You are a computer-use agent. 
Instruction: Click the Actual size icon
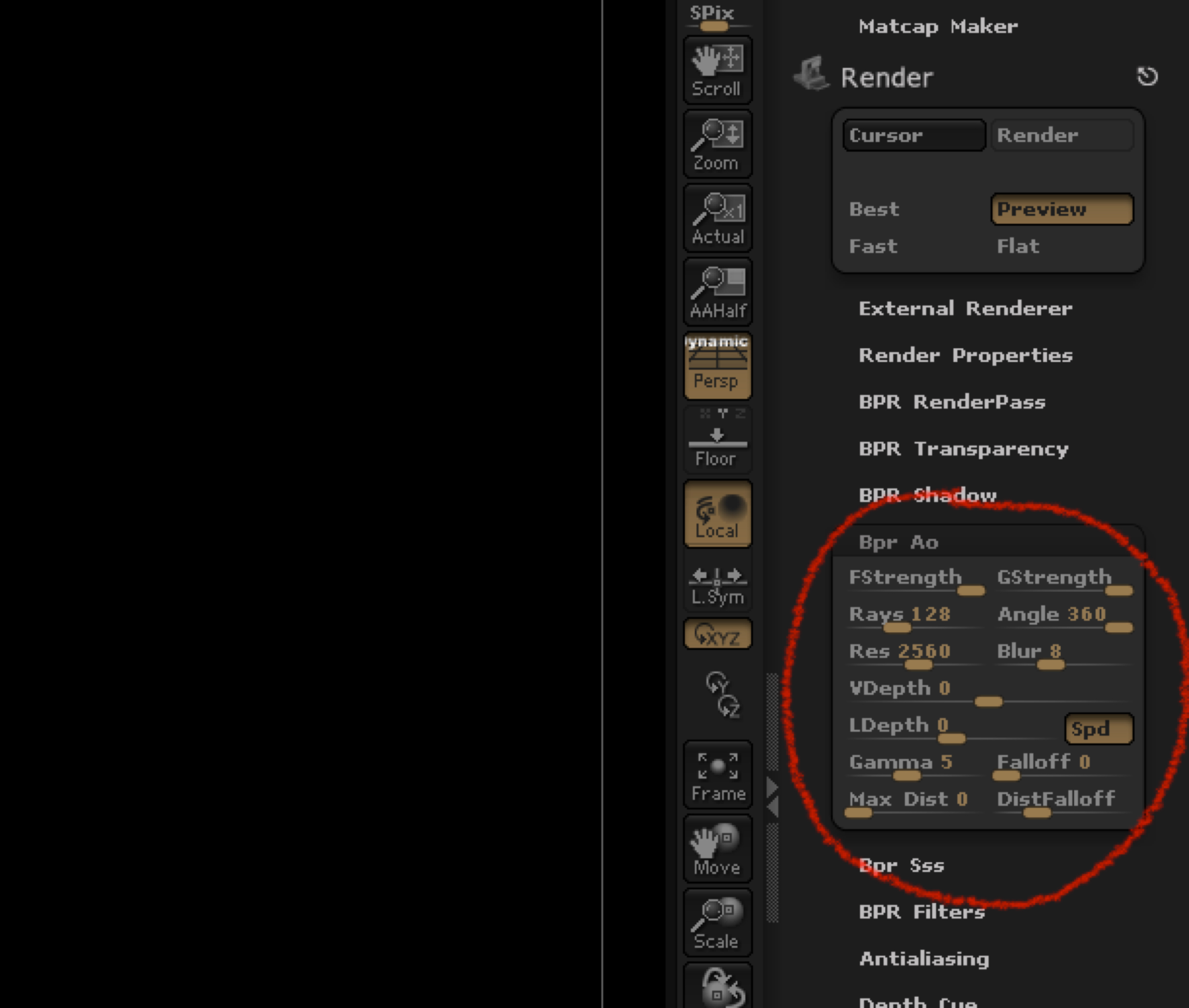tap(717, 218)
